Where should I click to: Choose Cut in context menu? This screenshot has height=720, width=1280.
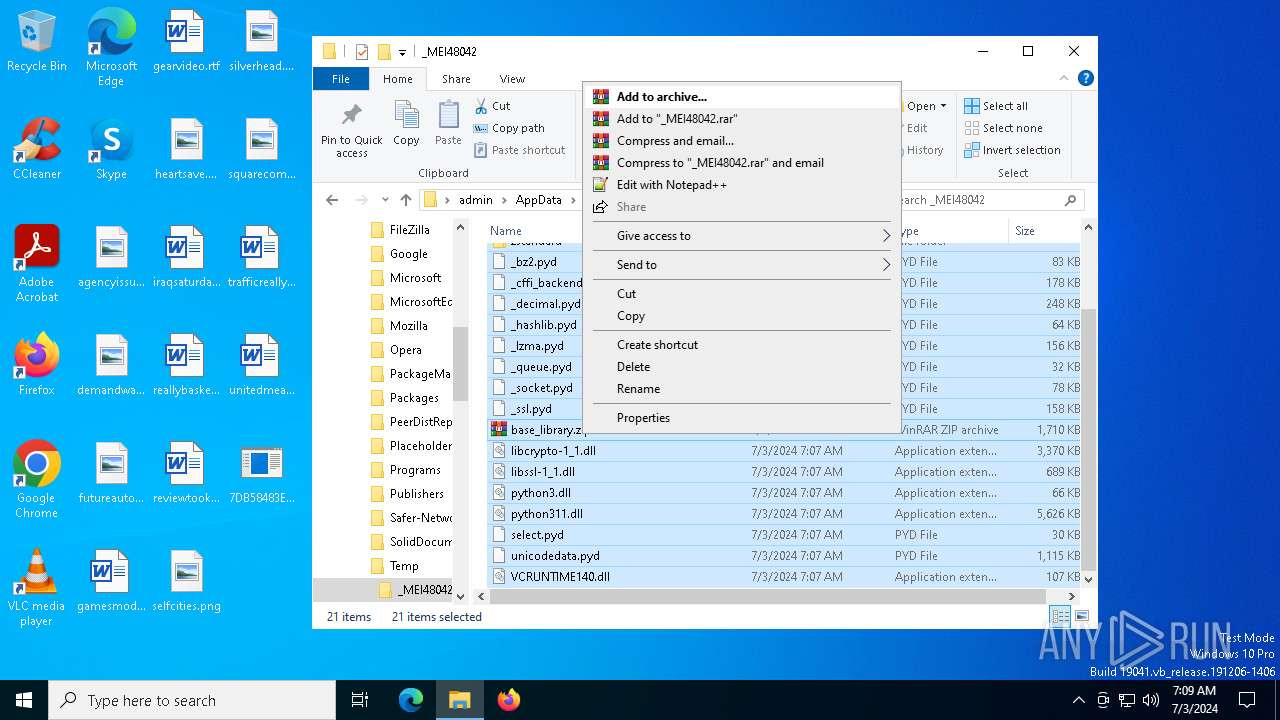(742, 294)
